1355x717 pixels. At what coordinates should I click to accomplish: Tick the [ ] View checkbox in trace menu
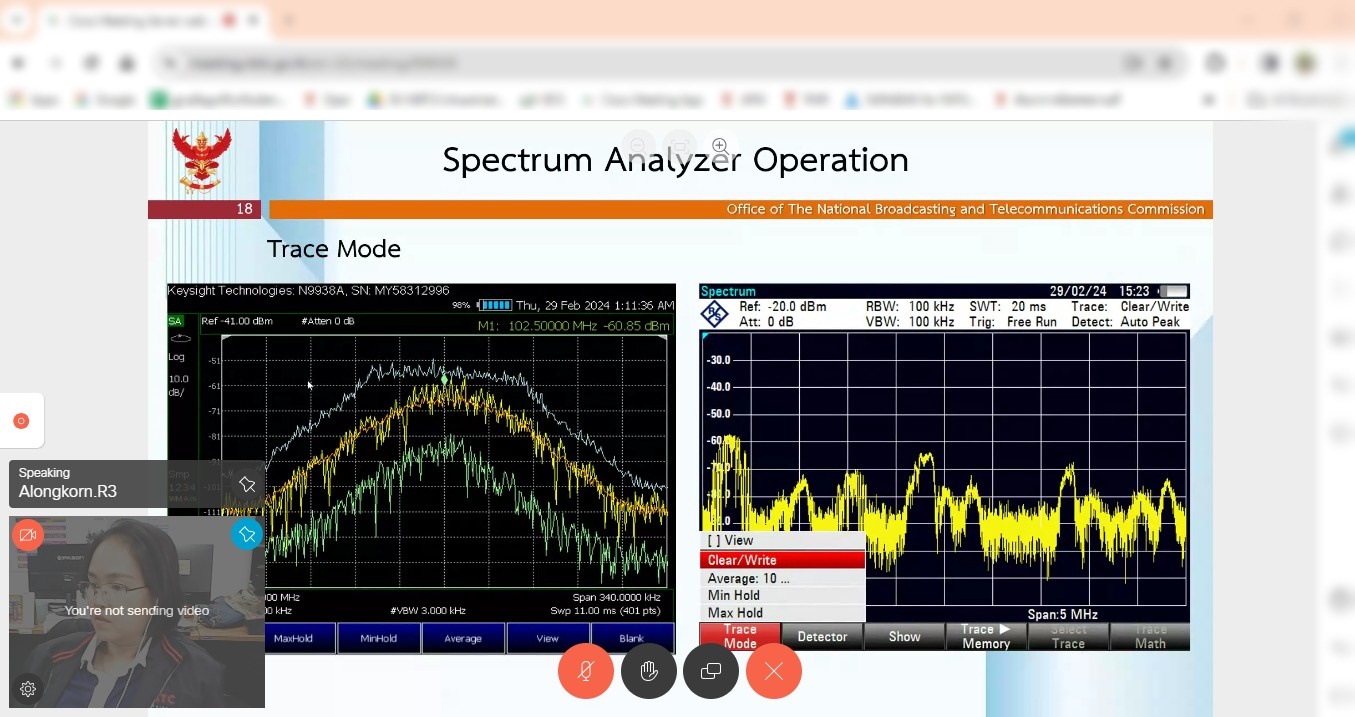[x=782, y=541]
